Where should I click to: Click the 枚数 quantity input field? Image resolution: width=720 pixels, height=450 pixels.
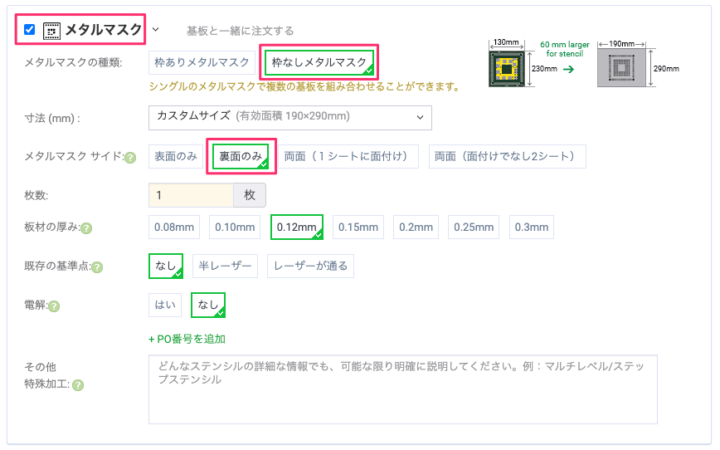tap(190, 194)
